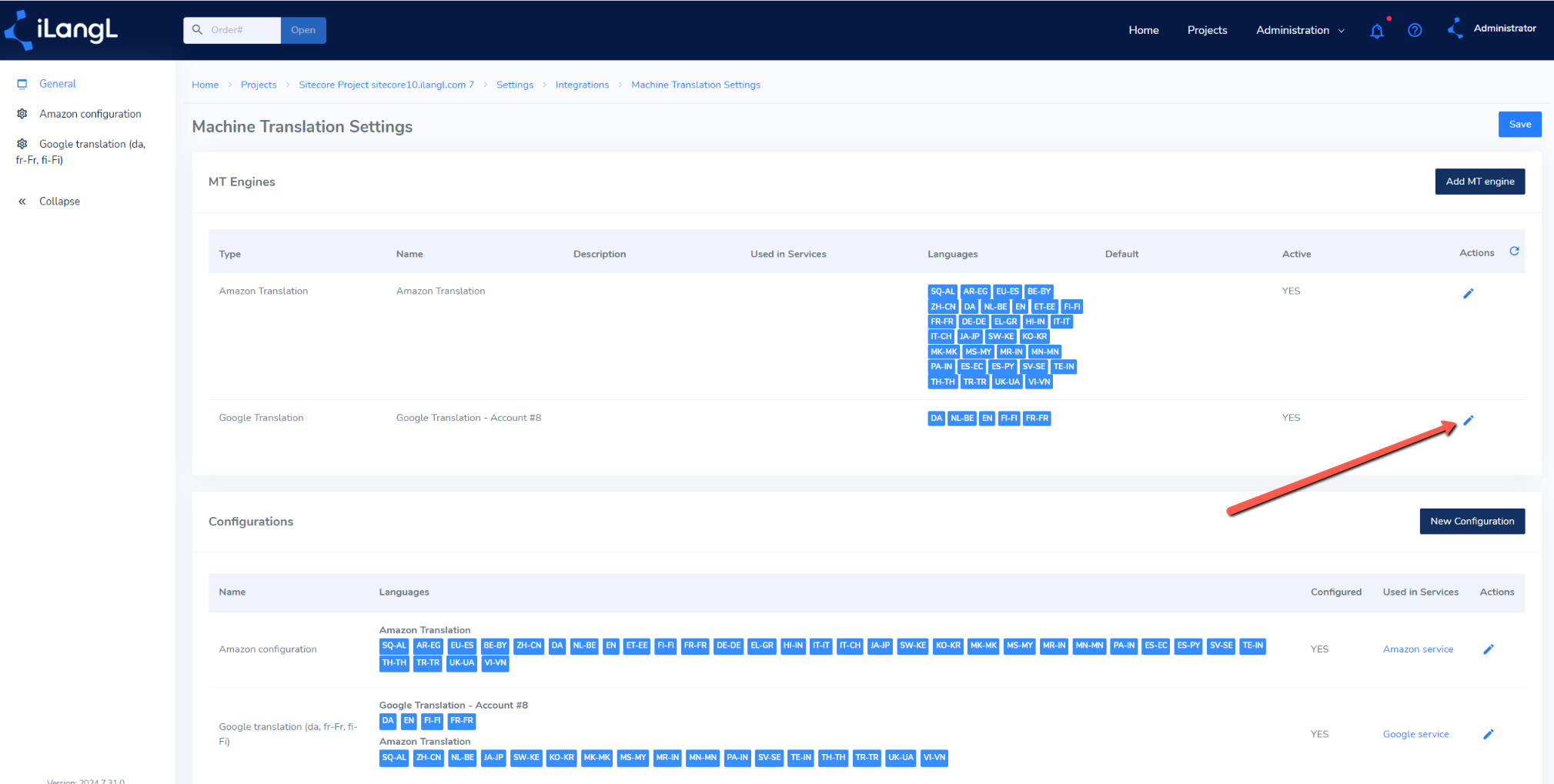1554x784 pixels.
Task: Click the Collapse double-arrow icon
Action: pyautogui.click(x=22, y=202)
